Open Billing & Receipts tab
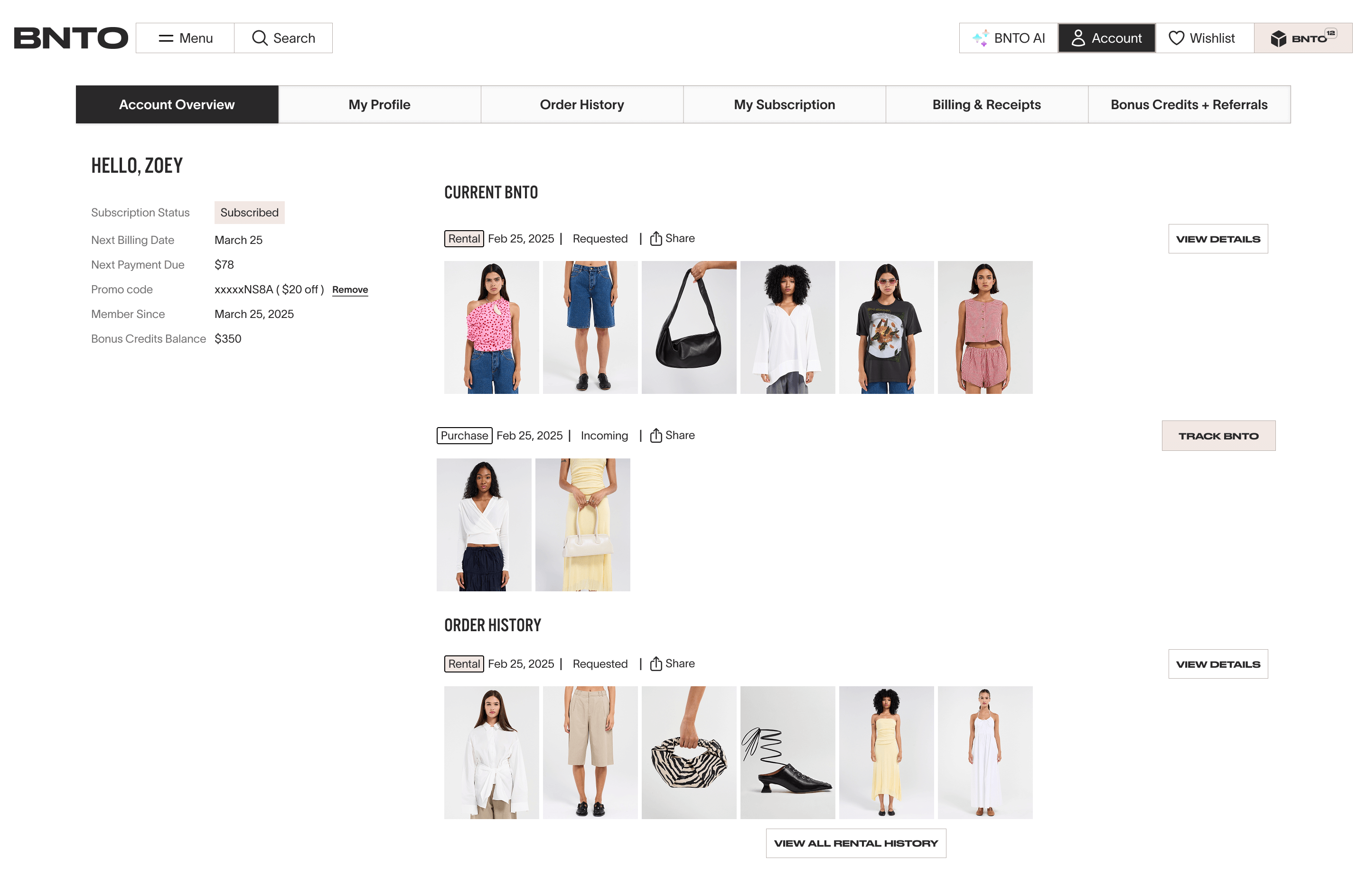This screenshot has height=896, width=1367. 987,104
